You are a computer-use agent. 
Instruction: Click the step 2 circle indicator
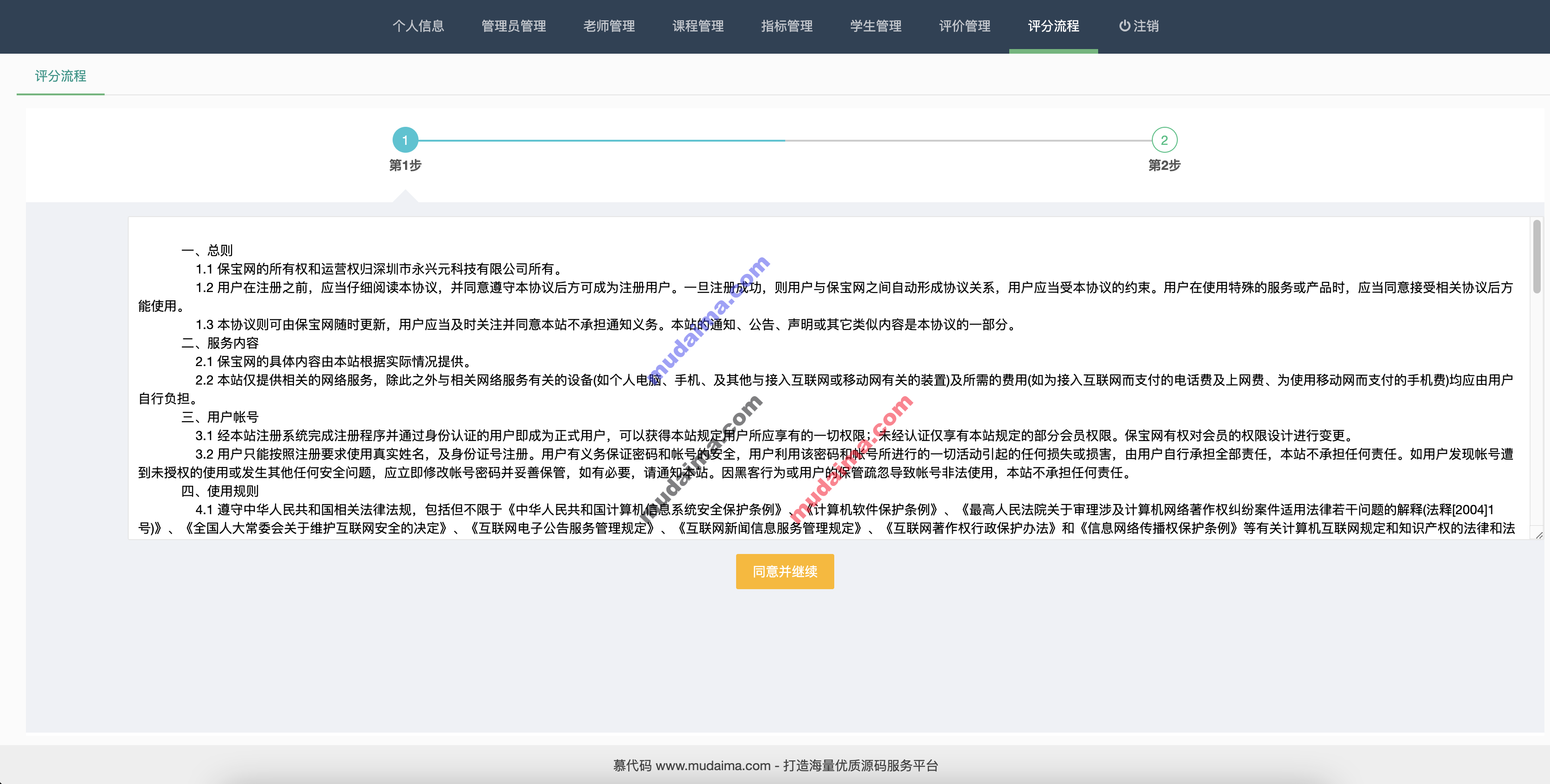1164,140
